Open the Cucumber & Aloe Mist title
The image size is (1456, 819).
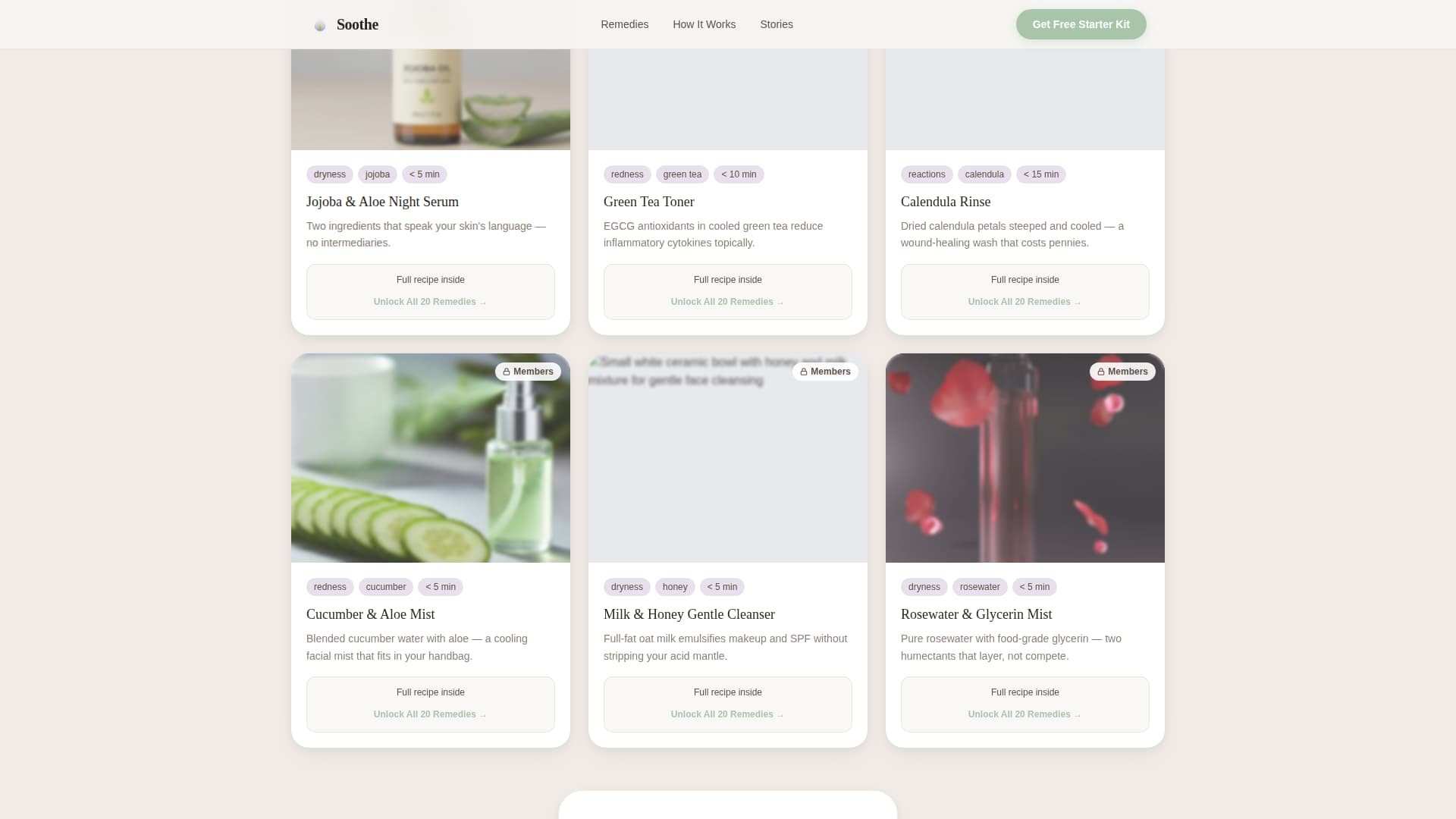pyautogui.click(x=371, y=614)
